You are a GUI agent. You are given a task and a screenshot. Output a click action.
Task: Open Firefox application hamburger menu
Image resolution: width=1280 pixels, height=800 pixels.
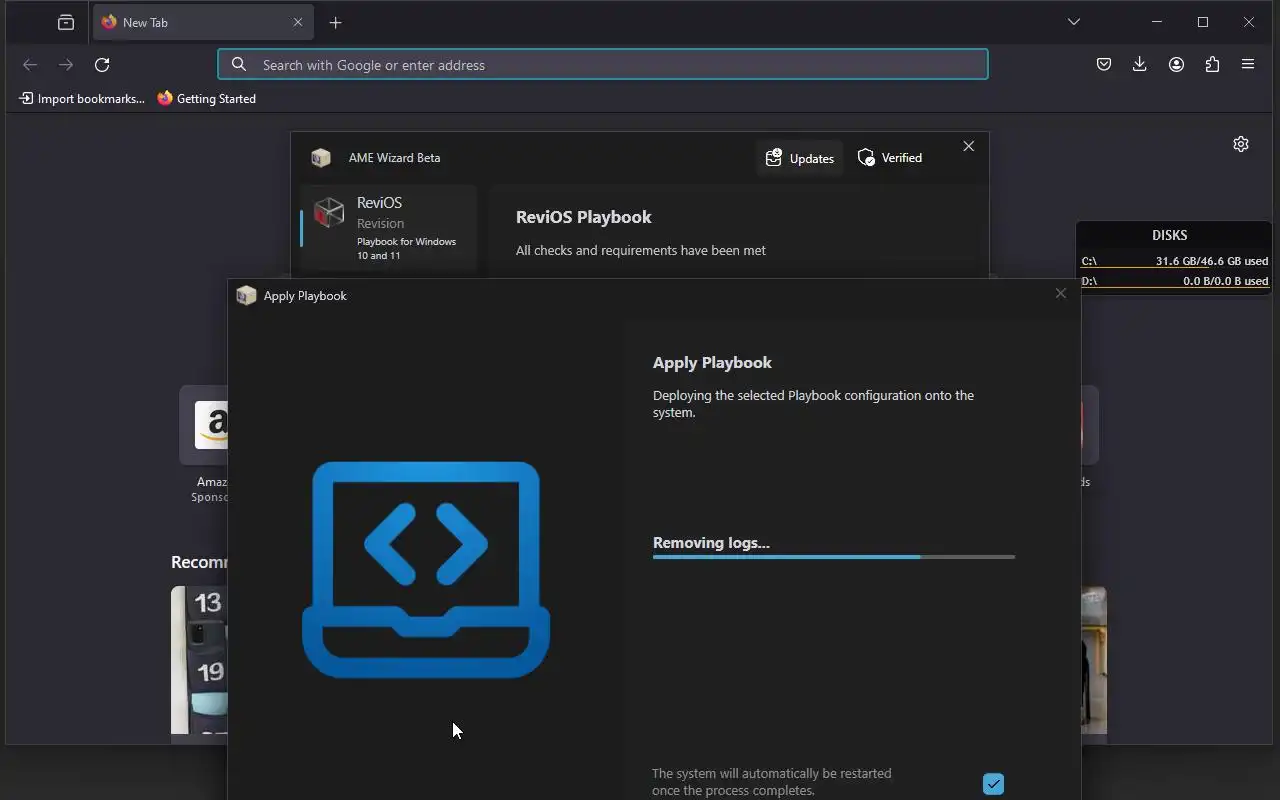click(x=1248, y=64)
